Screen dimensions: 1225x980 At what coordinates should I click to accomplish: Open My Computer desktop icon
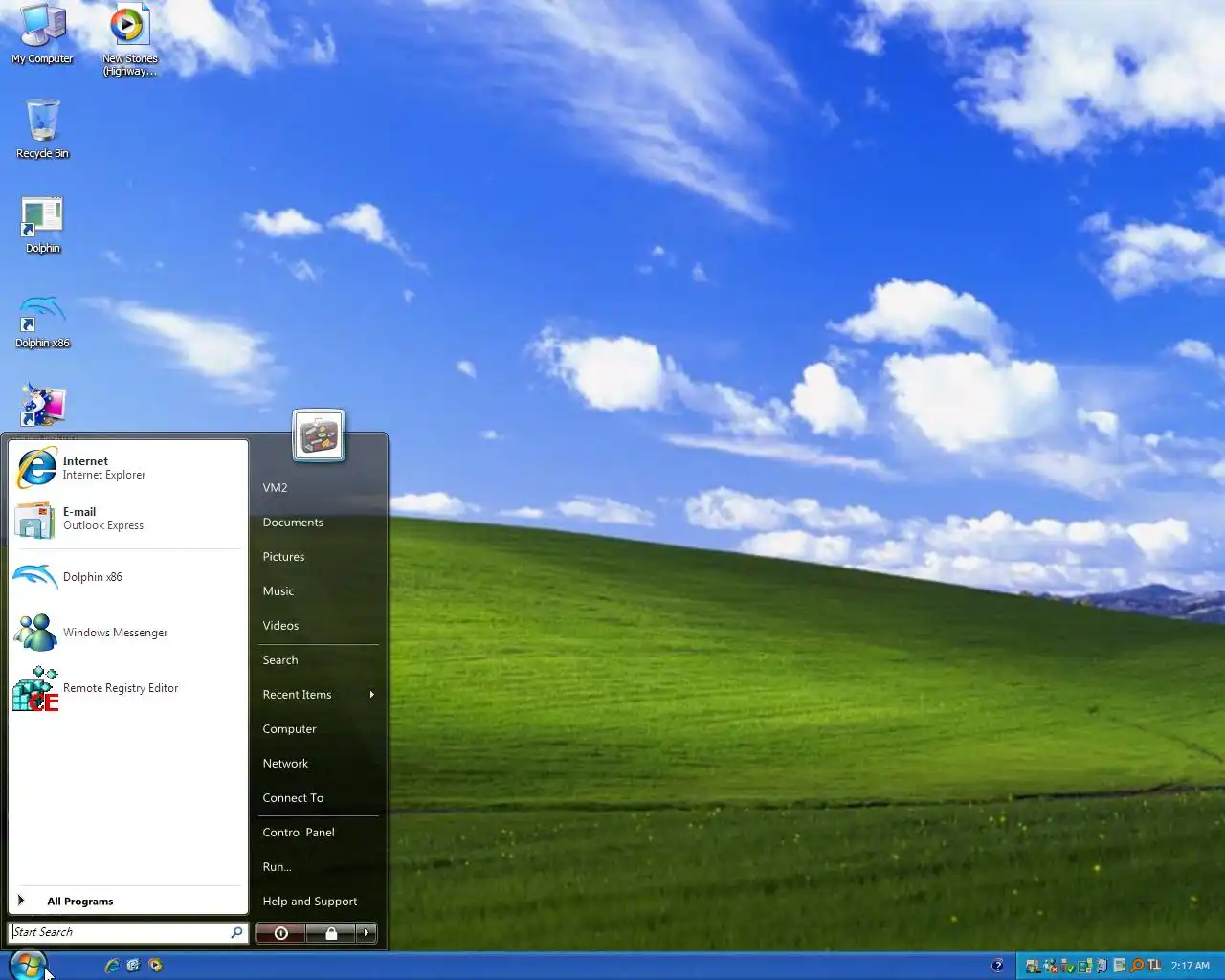tap(42, 34)
